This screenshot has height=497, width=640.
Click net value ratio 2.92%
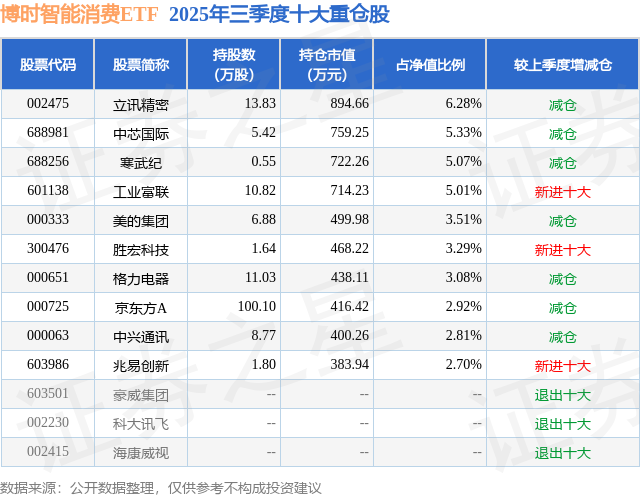point(463,306)
